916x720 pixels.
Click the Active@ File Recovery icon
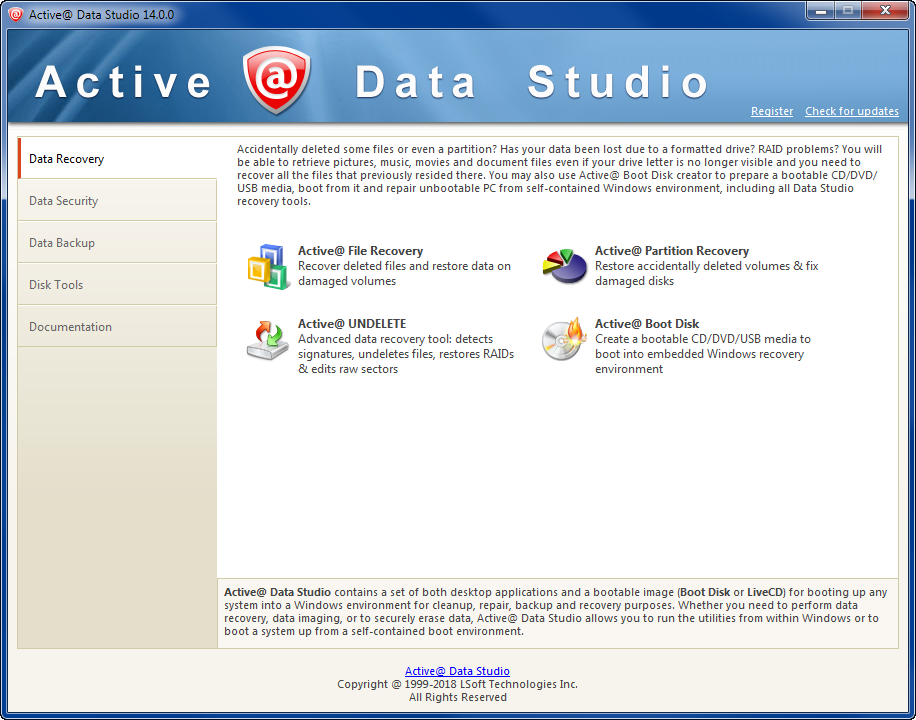click(269, 266)
